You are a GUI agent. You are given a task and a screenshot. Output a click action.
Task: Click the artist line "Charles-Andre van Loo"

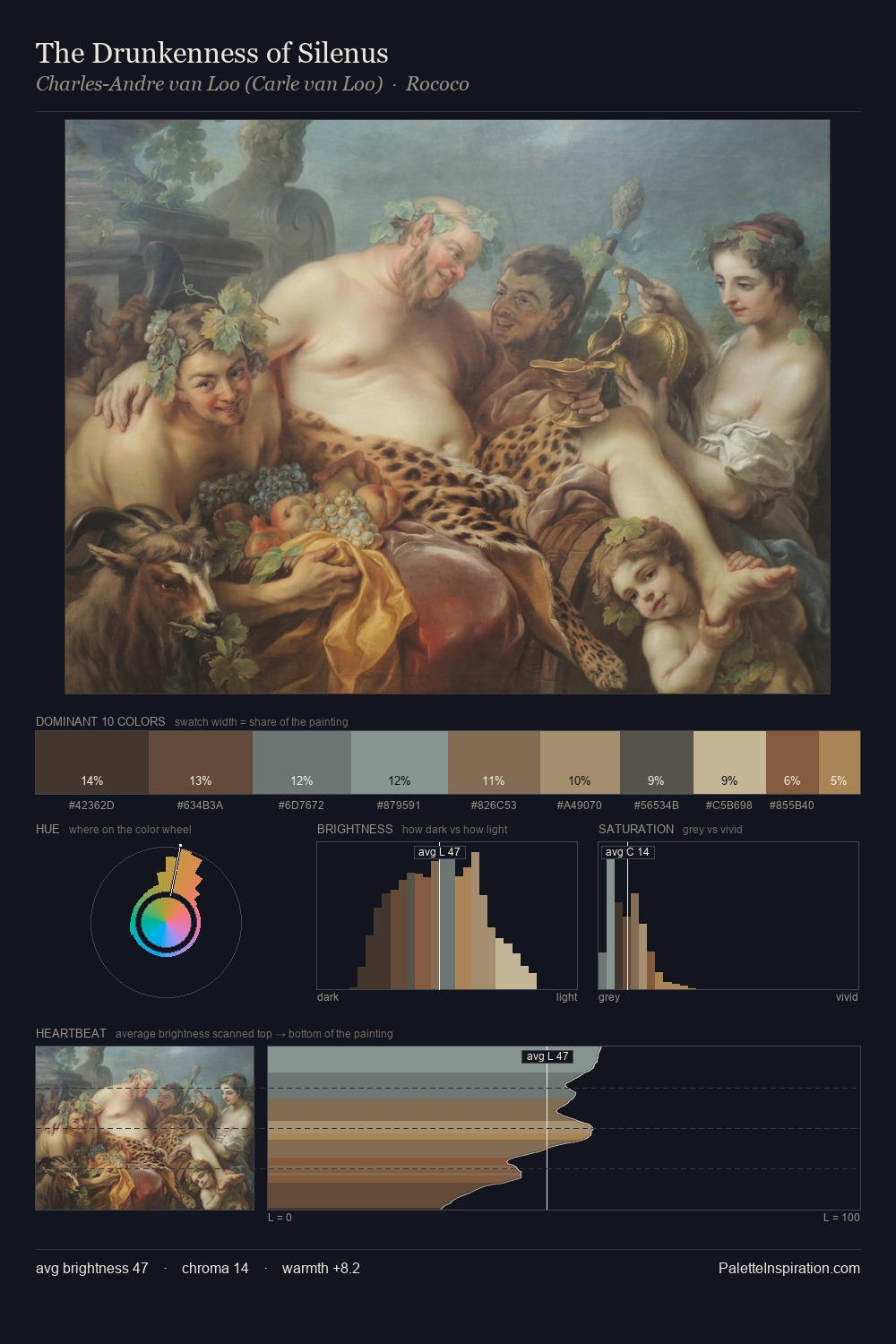(210, 84)
